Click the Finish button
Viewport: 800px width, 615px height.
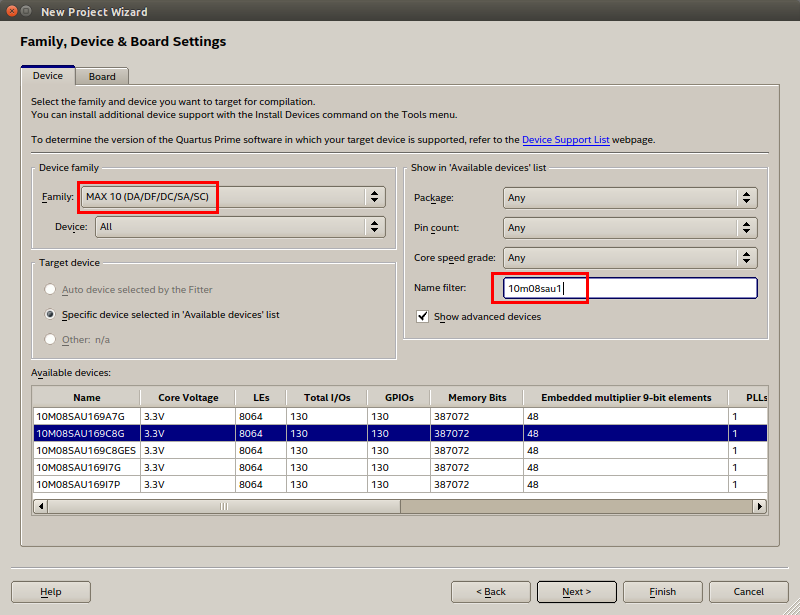click(x=662, y=591)
